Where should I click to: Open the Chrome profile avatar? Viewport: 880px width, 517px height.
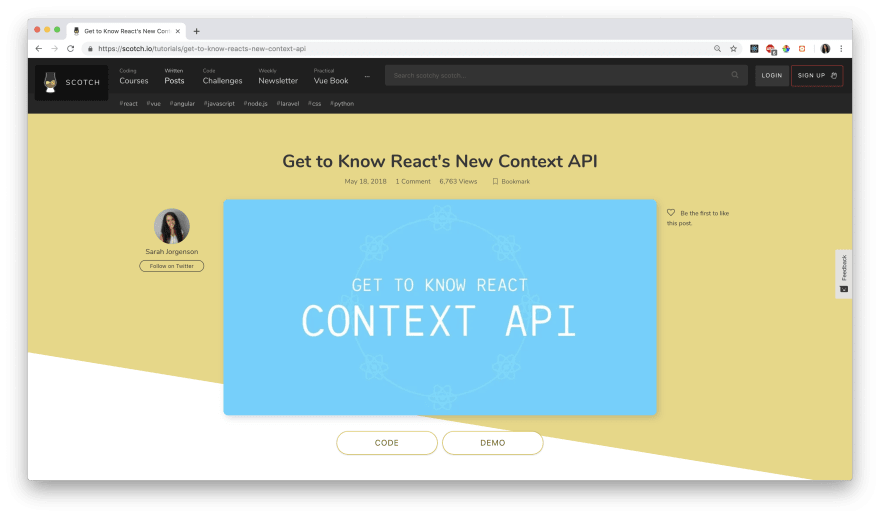(x=825, y=49)
